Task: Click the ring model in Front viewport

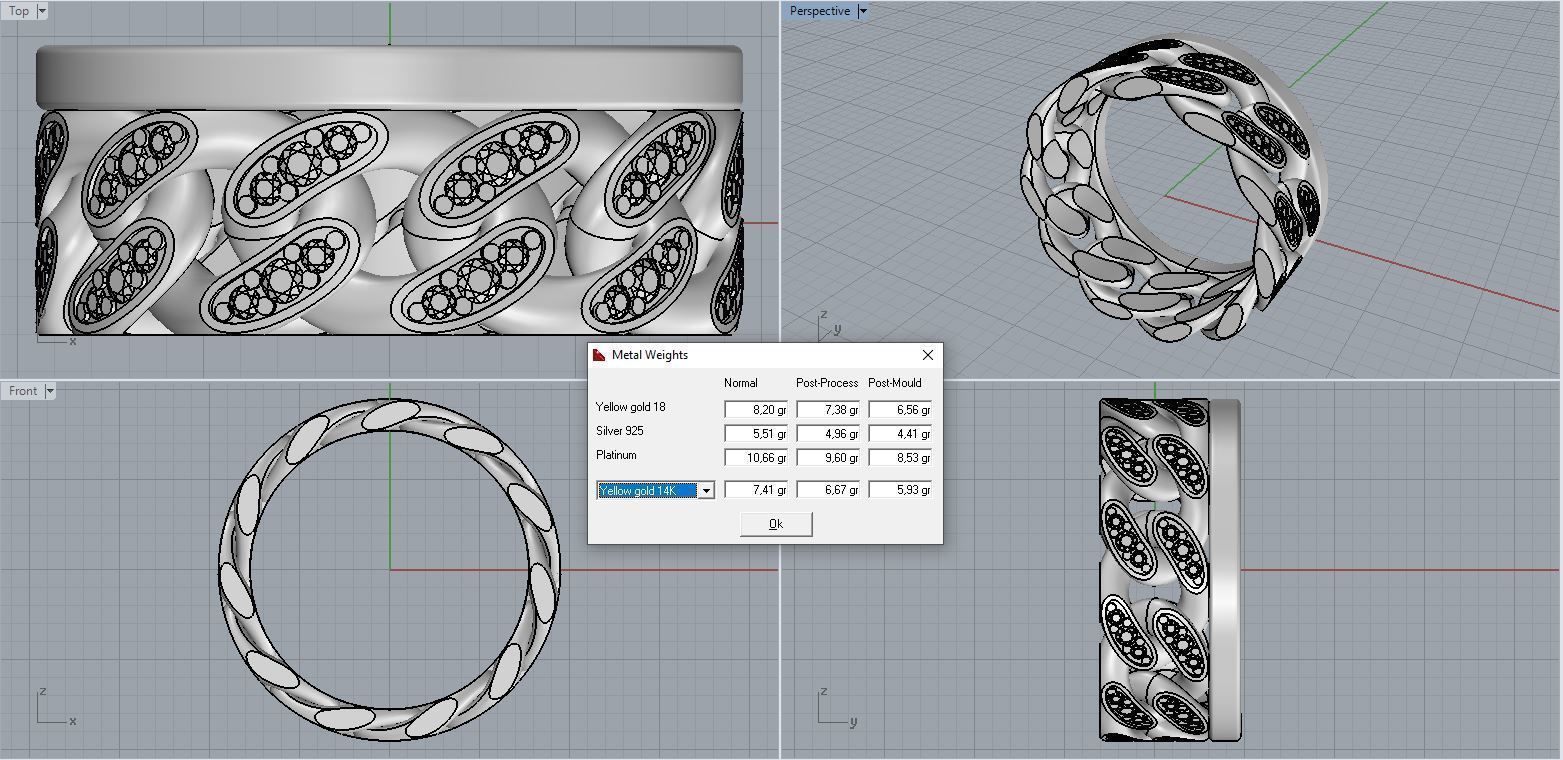Action: tap(389, 570)
